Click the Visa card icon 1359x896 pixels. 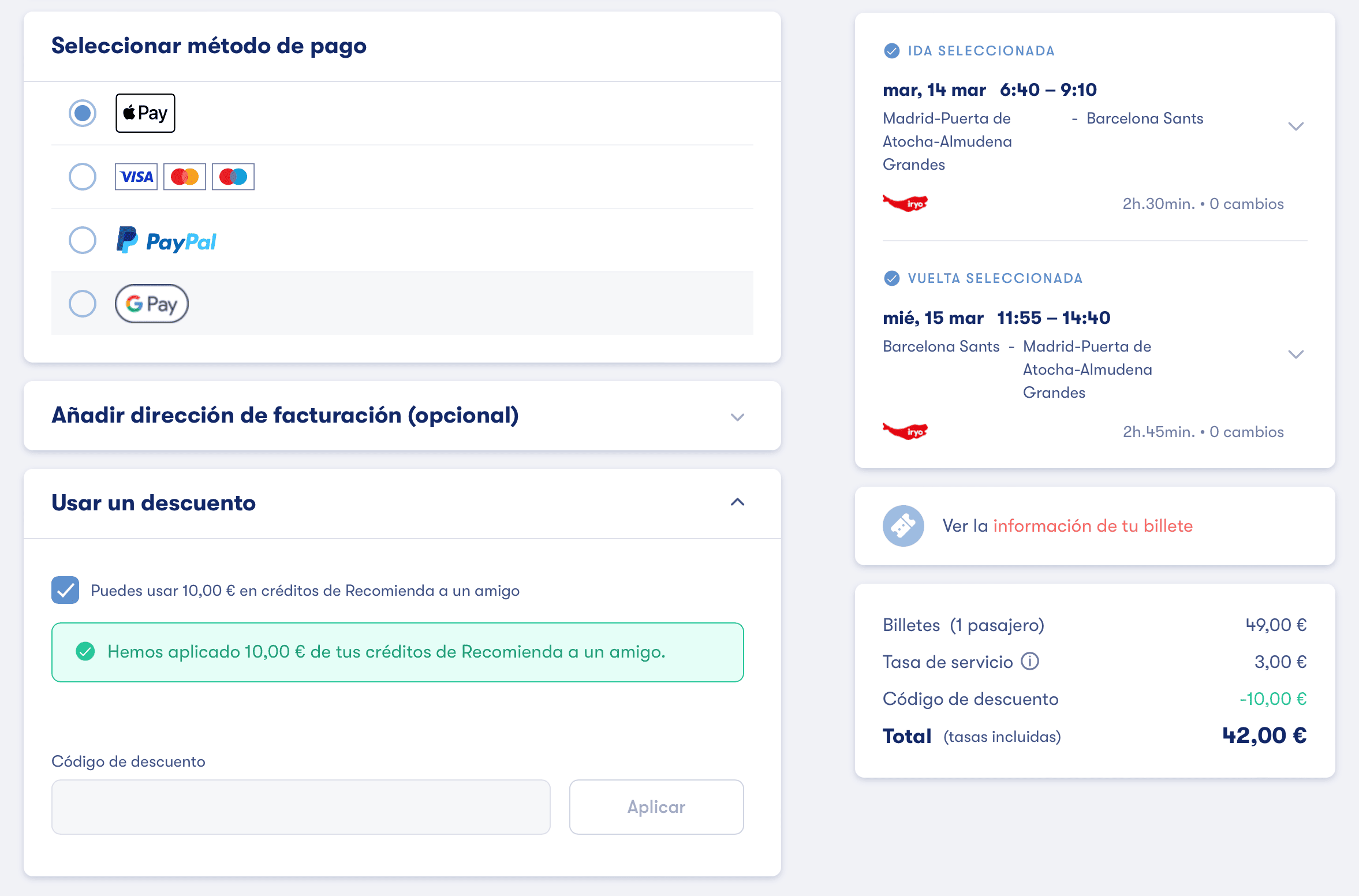coord(136,177)
